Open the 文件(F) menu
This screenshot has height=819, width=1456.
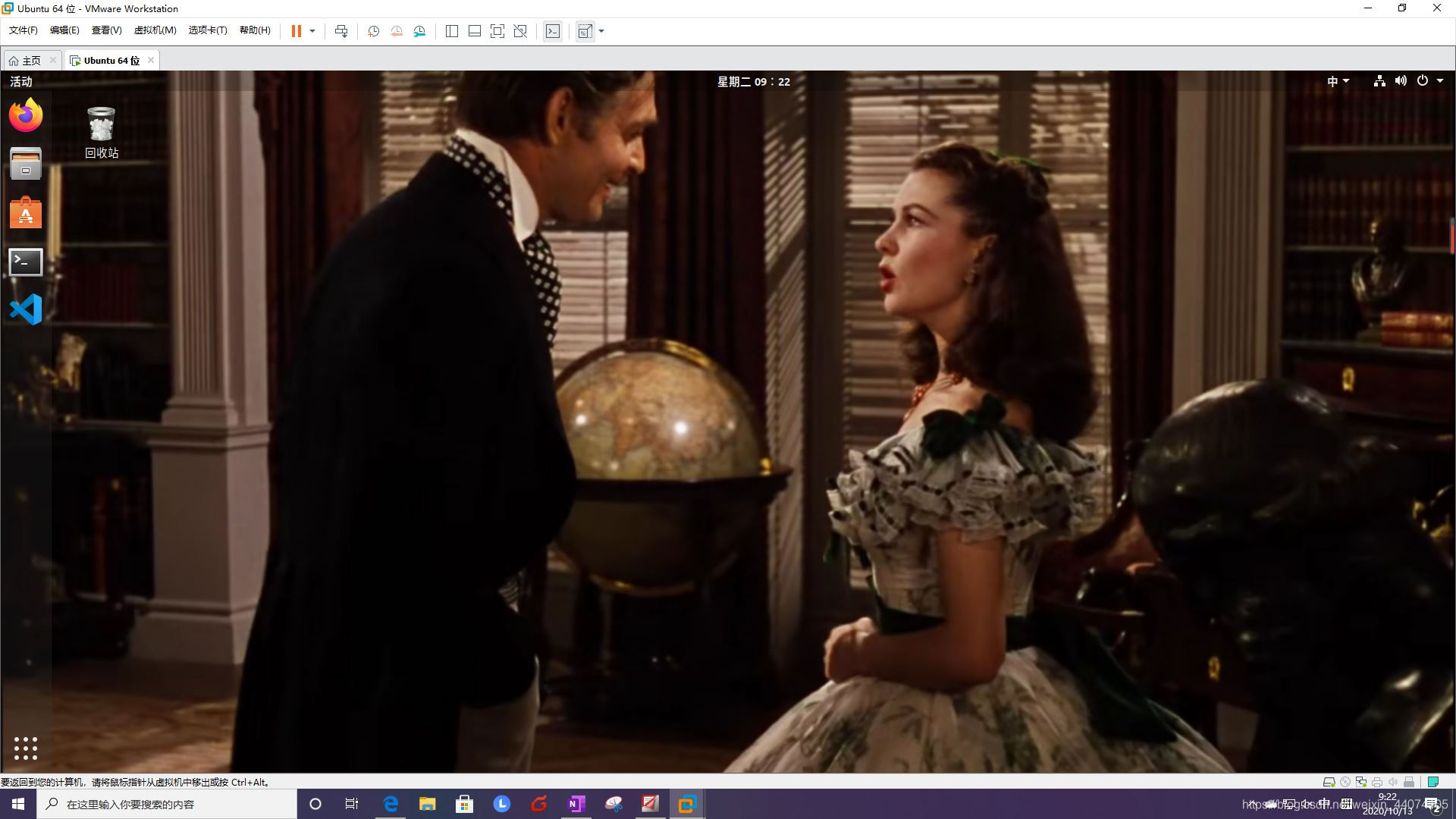23,30
